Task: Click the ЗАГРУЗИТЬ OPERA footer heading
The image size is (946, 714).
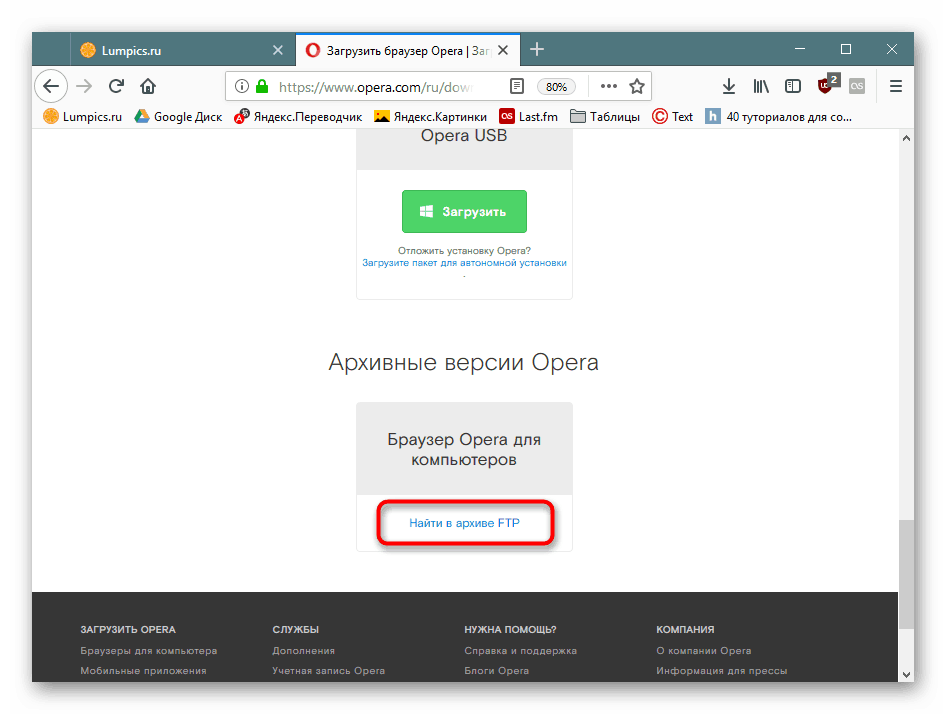Action: pos(128,630)
